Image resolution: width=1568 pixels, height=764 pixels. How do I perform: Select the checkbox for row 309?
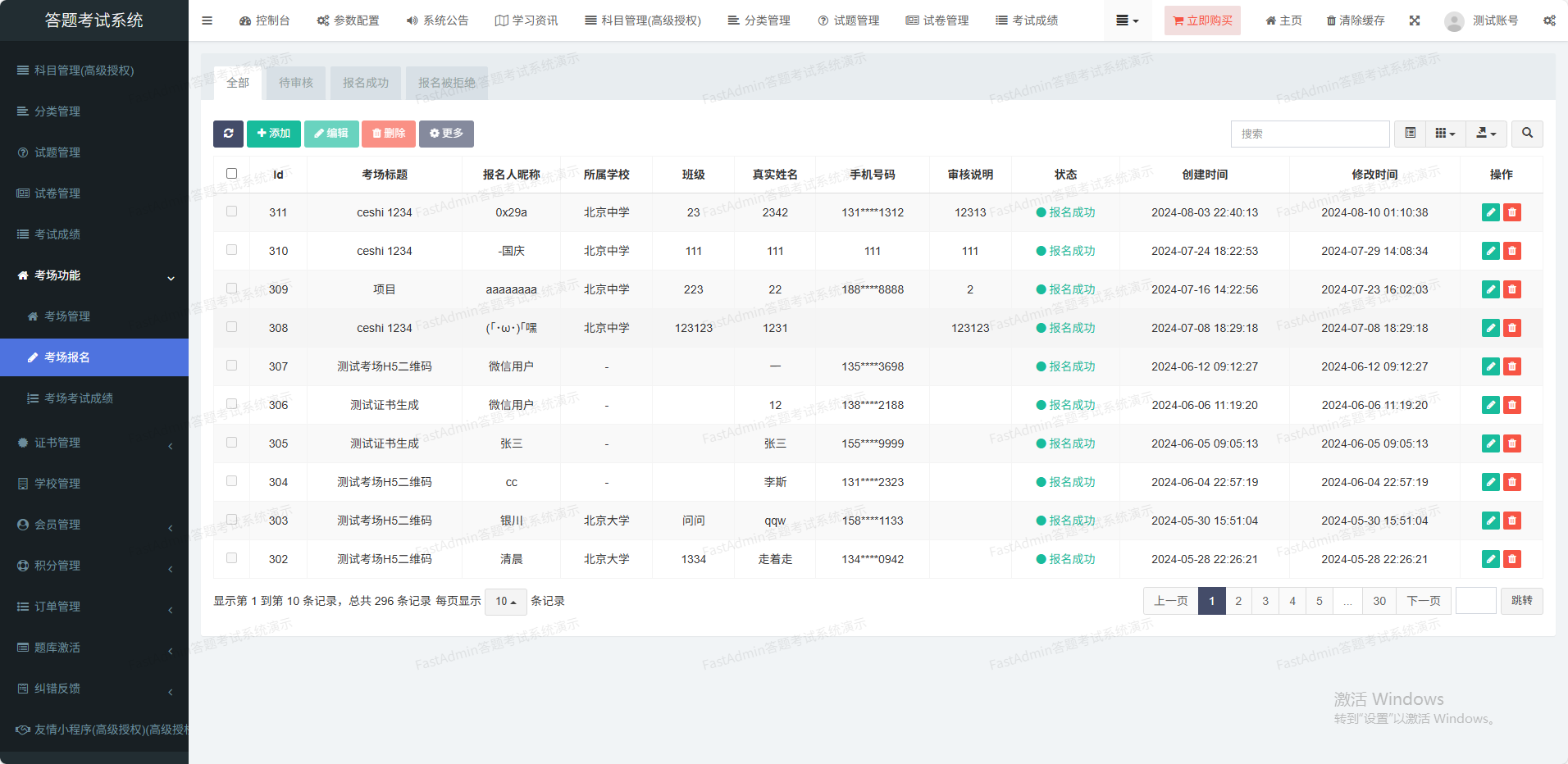coord(231,289)
